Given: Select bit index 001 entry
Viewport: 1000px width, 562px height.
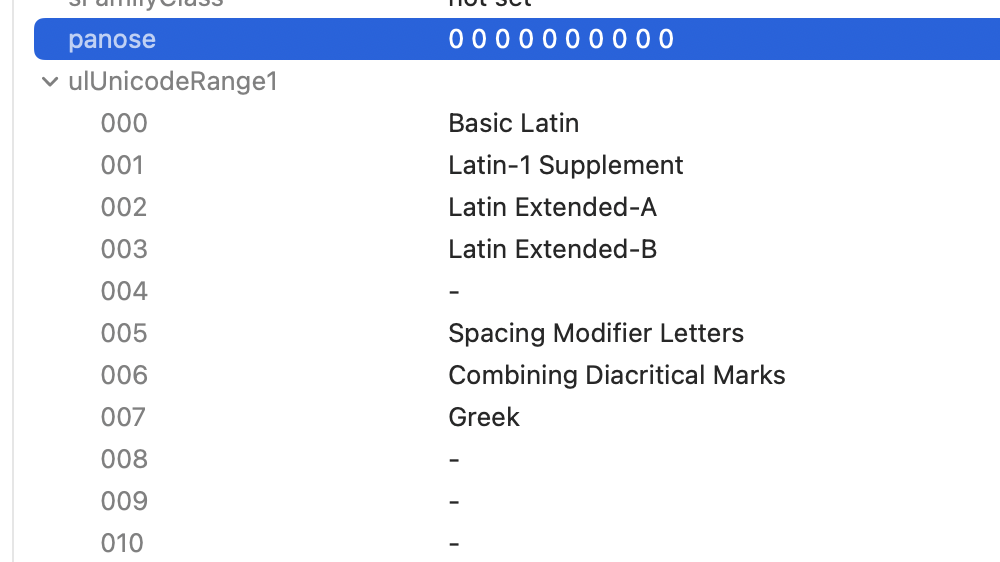Looking at the screenshot, I should 123,166.
